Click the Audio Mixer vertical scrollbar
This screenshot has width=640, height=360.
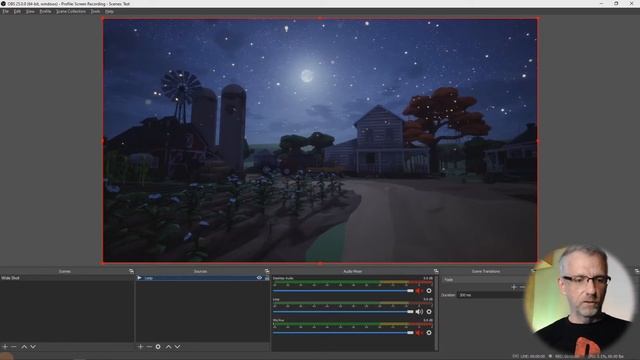coord(436,313)
